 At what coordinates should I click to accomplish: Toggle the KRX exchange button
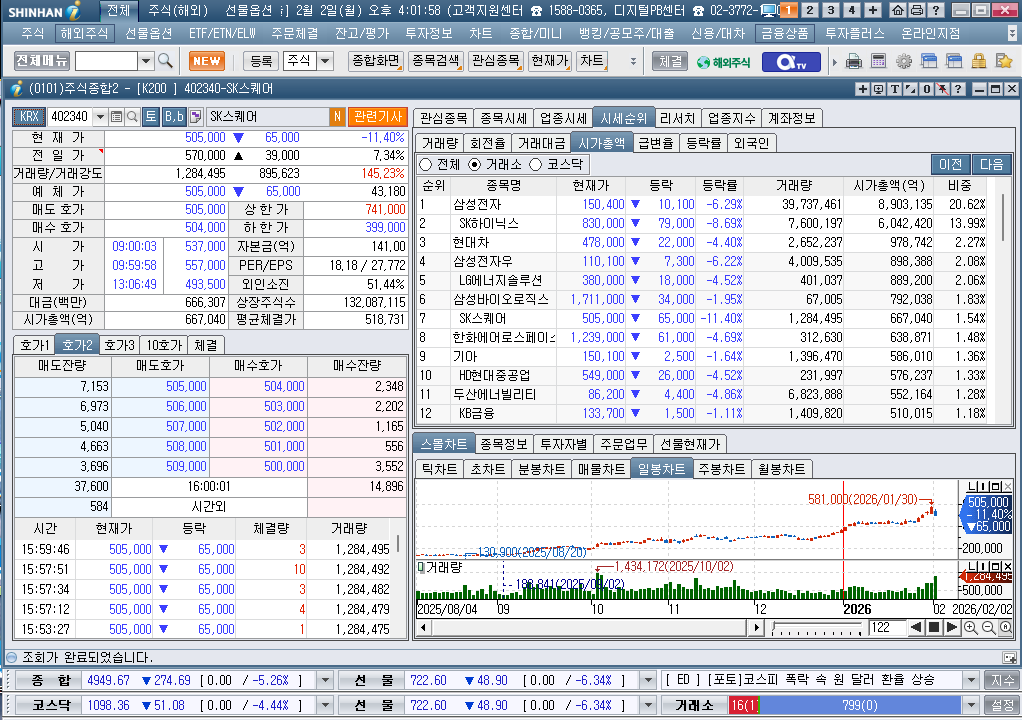29,117
